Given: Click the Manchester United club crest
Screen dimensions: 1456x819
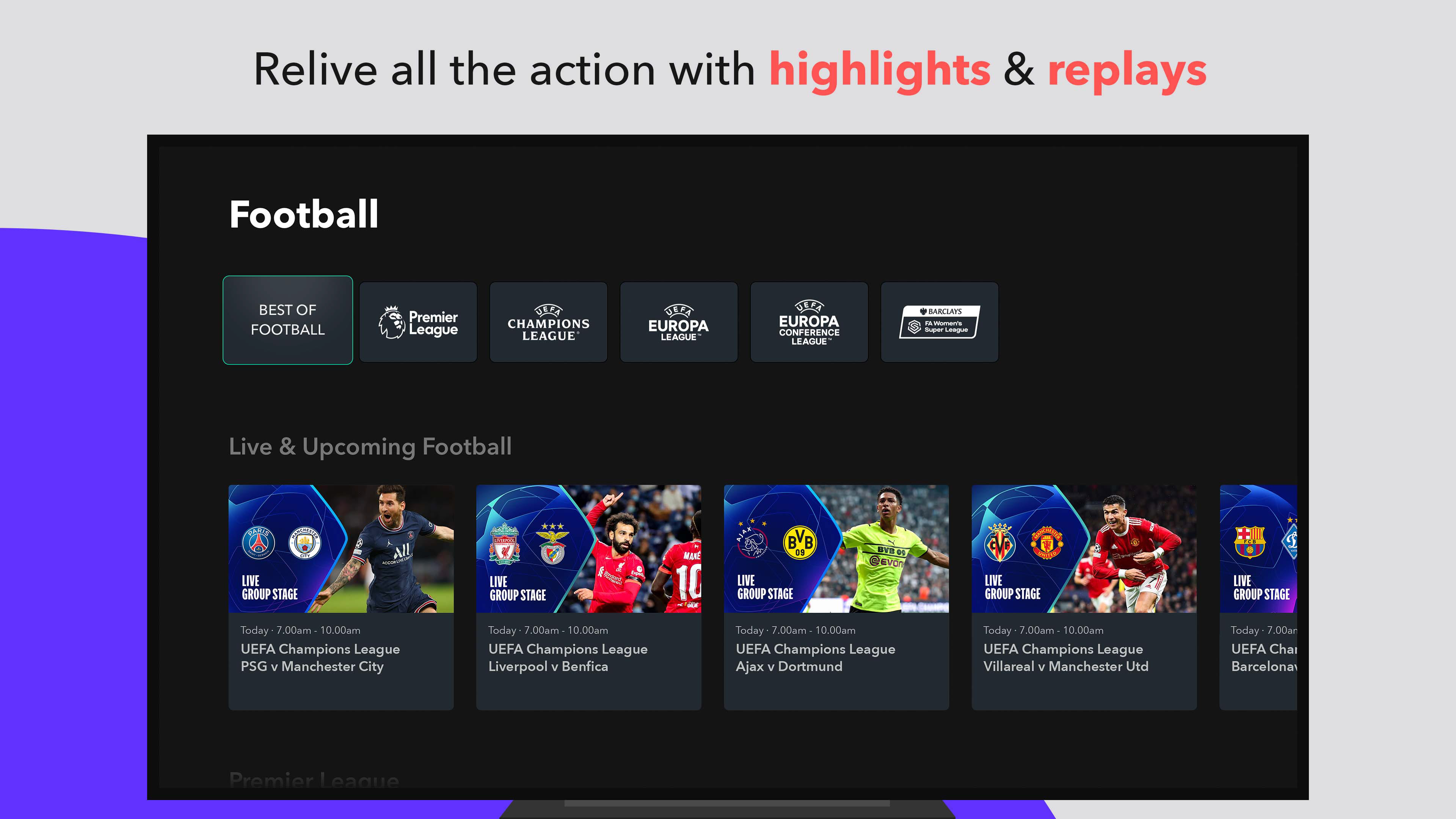Looking at the screenshot, I should click(x=1047, y=543).
